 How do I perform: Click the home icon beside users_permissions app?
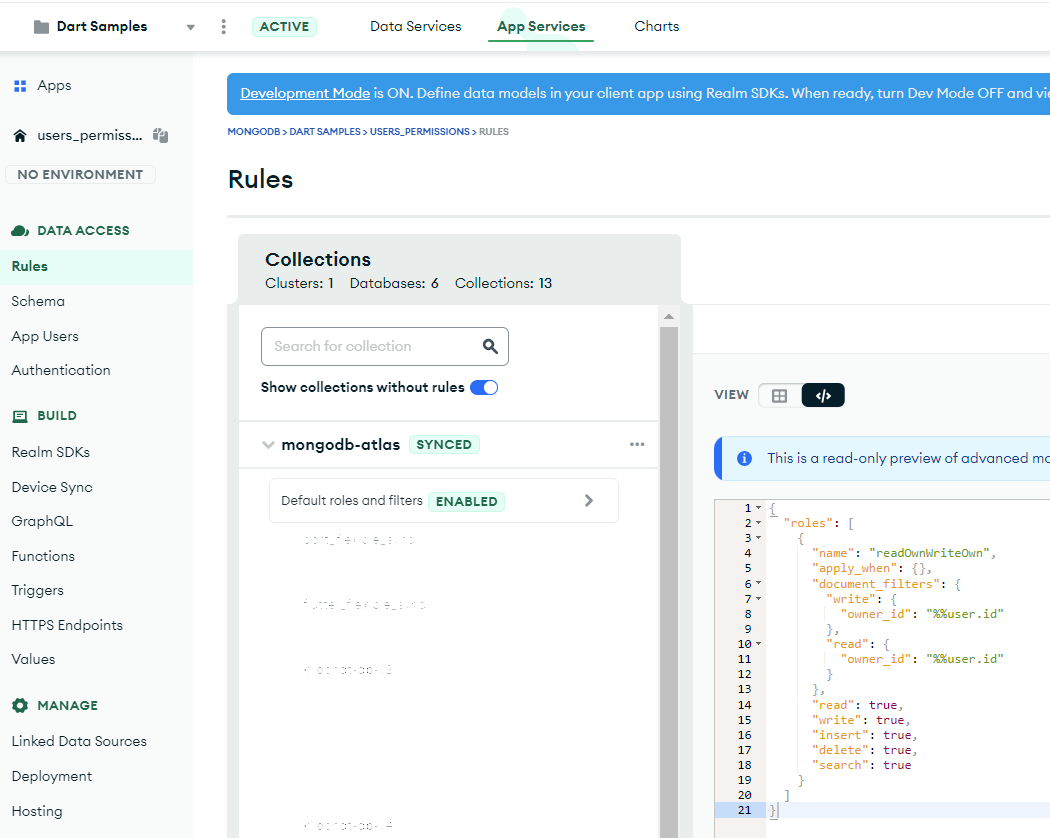(20, 136)
